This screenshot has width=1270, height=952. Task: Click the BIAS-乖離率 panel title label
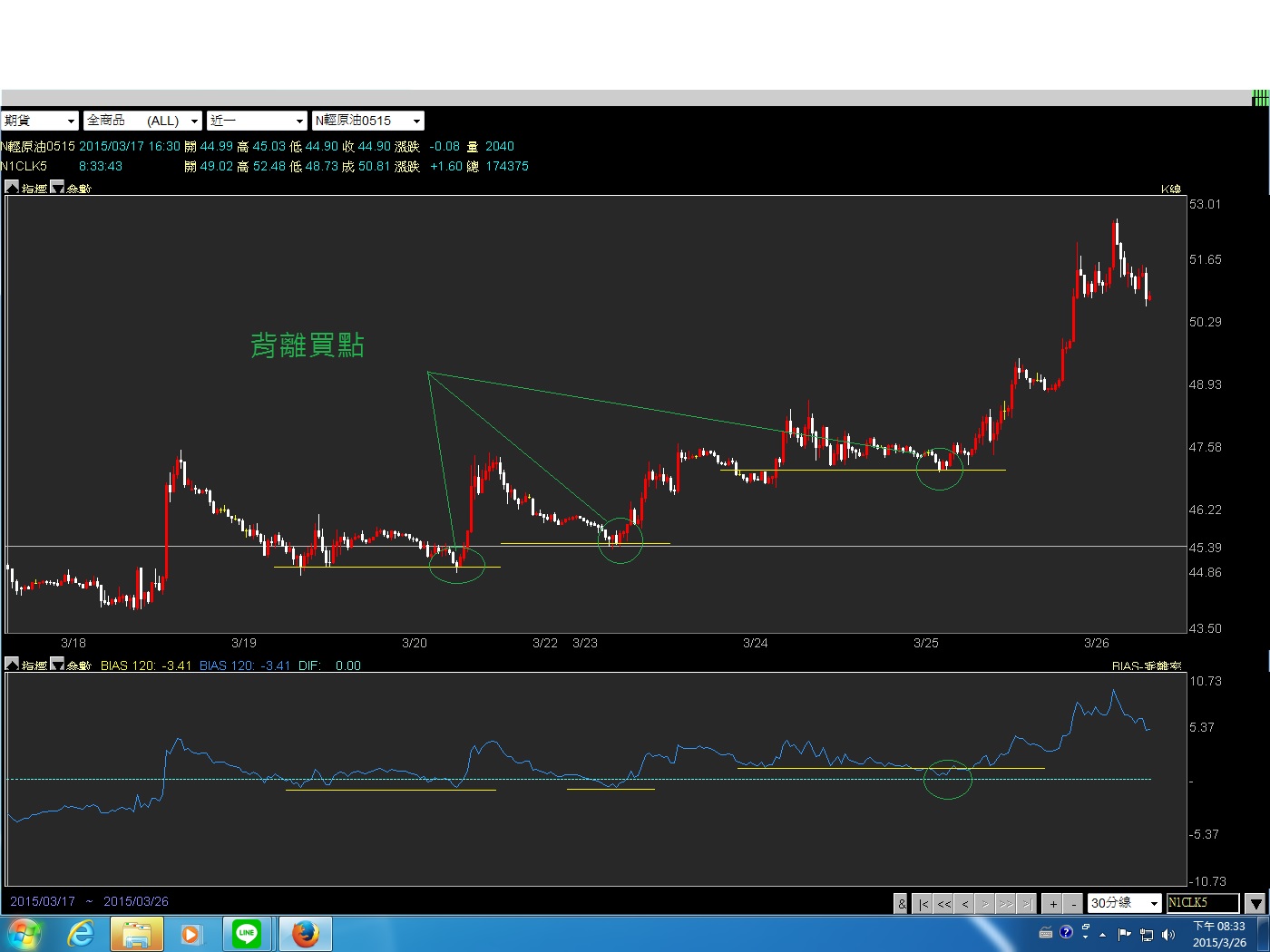1147,665
